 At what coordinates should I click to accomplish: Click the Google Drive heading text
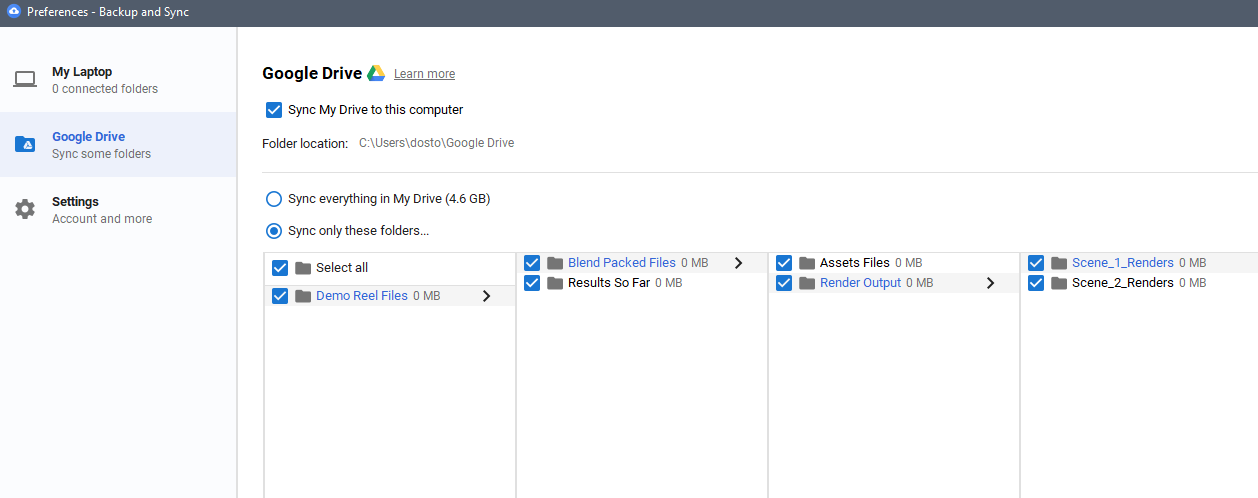pos(312,73)
